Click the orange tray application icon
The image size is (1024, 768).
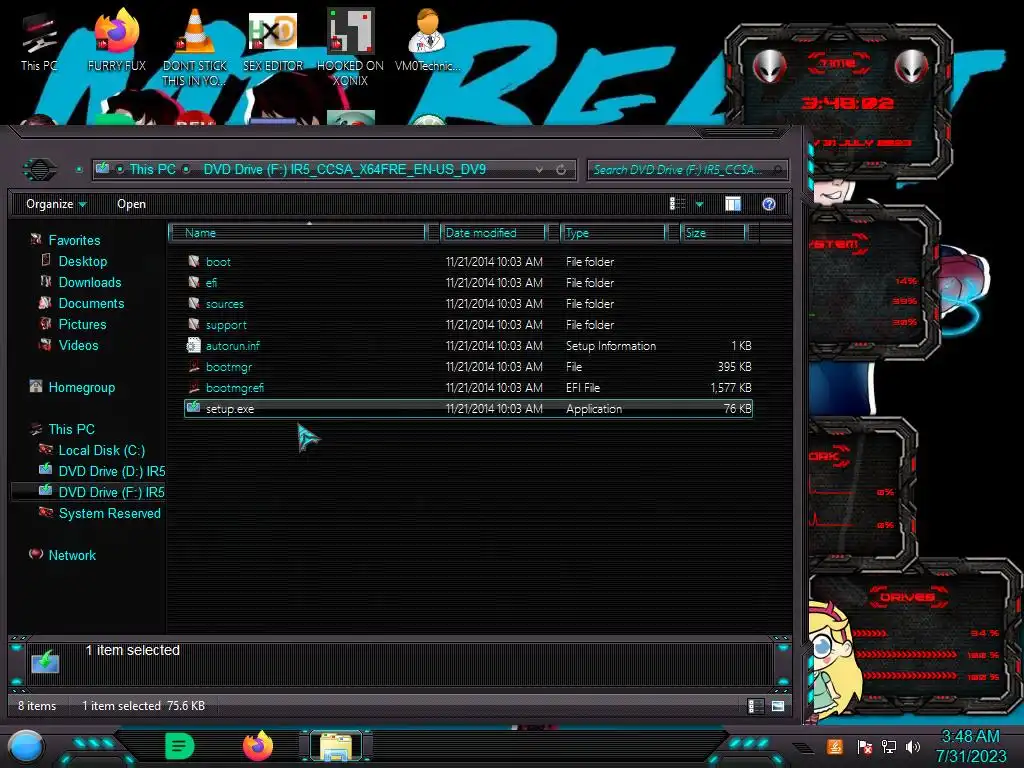tap(835, 746)
